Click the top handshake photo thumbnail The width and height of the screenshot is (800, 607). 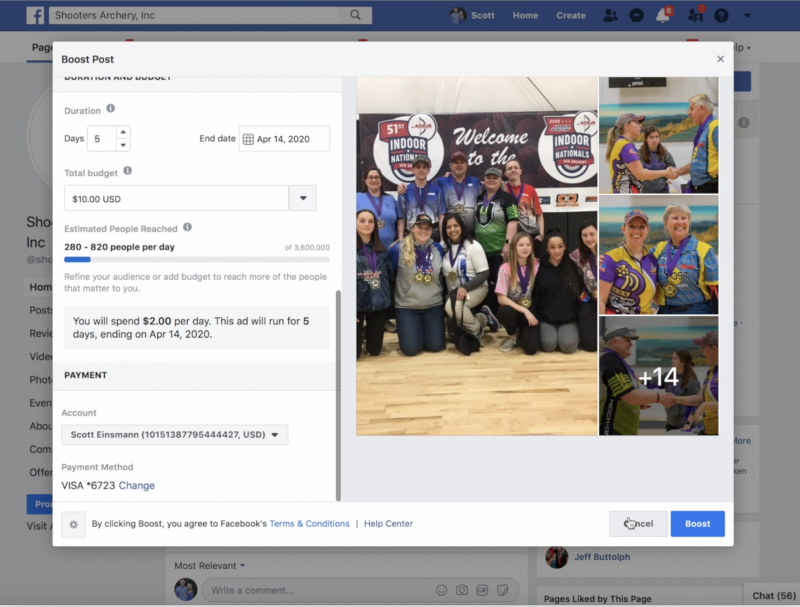658,135
